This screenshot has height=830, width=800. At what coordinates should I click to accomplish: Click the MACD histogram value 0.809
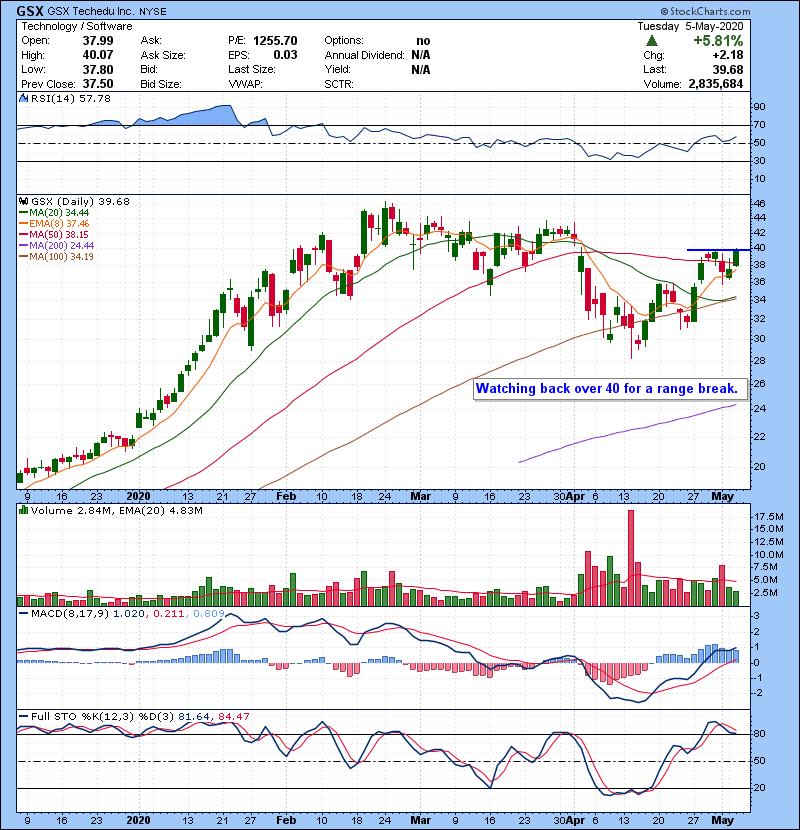[x=209, y=614]
